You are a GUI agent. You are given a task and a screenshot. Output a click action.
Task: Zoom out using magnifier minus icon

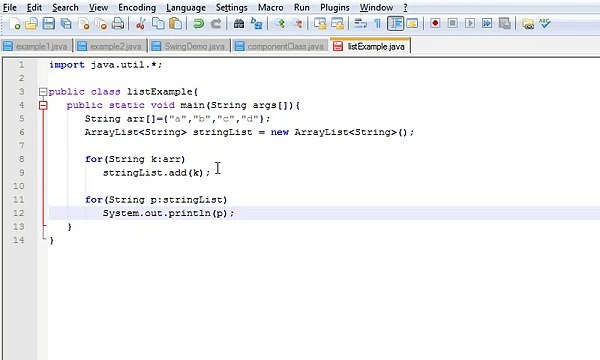tap(297, 24)
